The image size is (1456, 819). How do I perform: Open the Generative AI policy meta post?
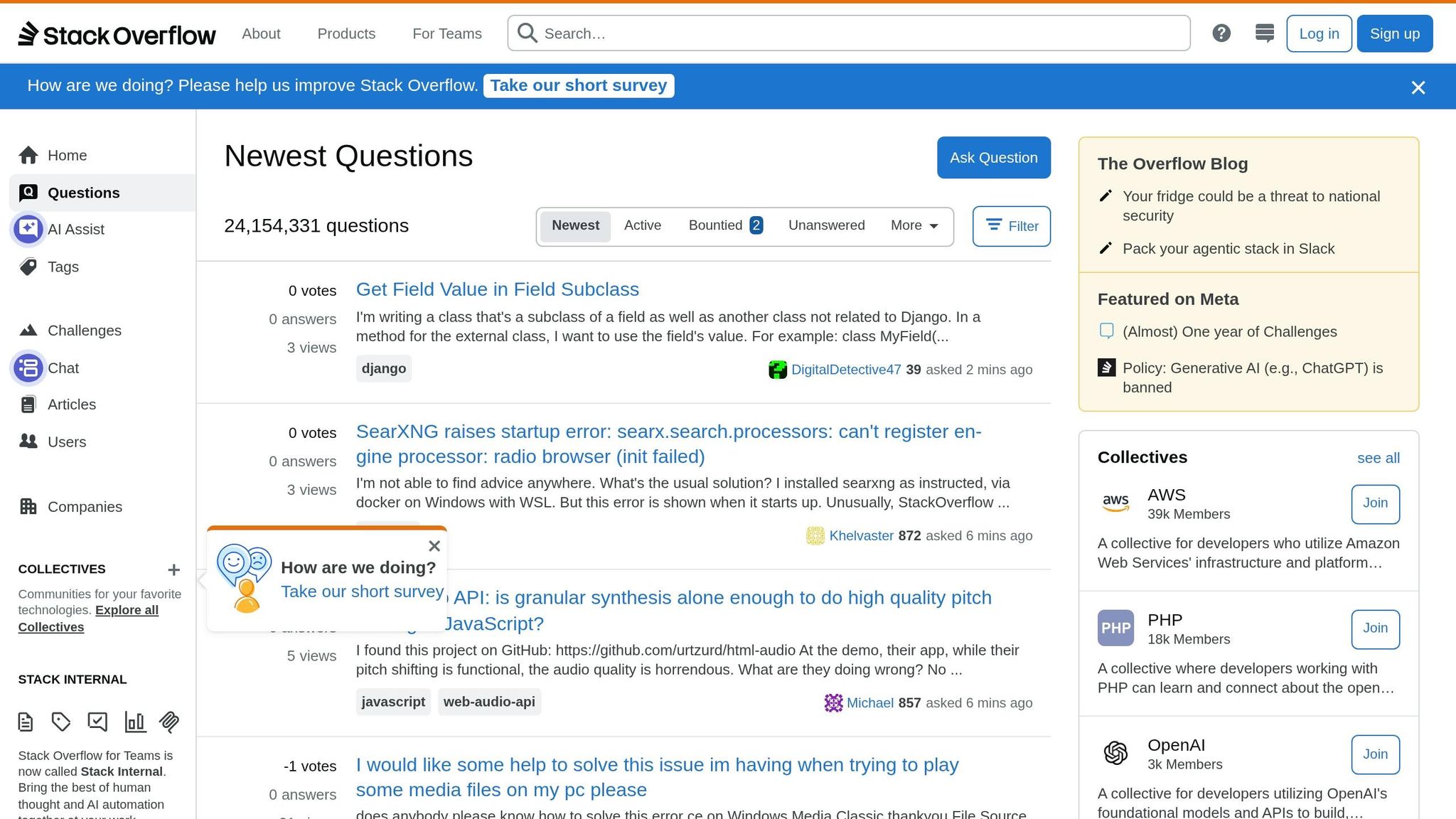[x=1253, y=378]
